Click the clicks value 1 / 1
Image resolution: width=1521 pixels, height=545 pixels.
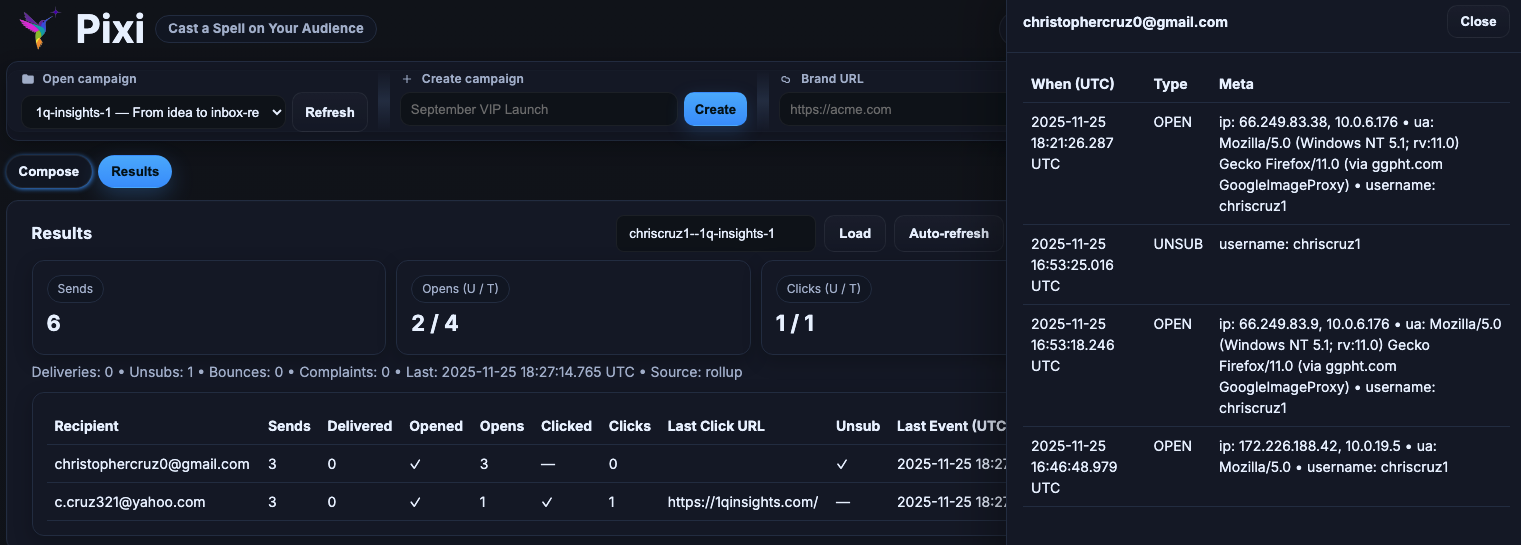point(795,323)
